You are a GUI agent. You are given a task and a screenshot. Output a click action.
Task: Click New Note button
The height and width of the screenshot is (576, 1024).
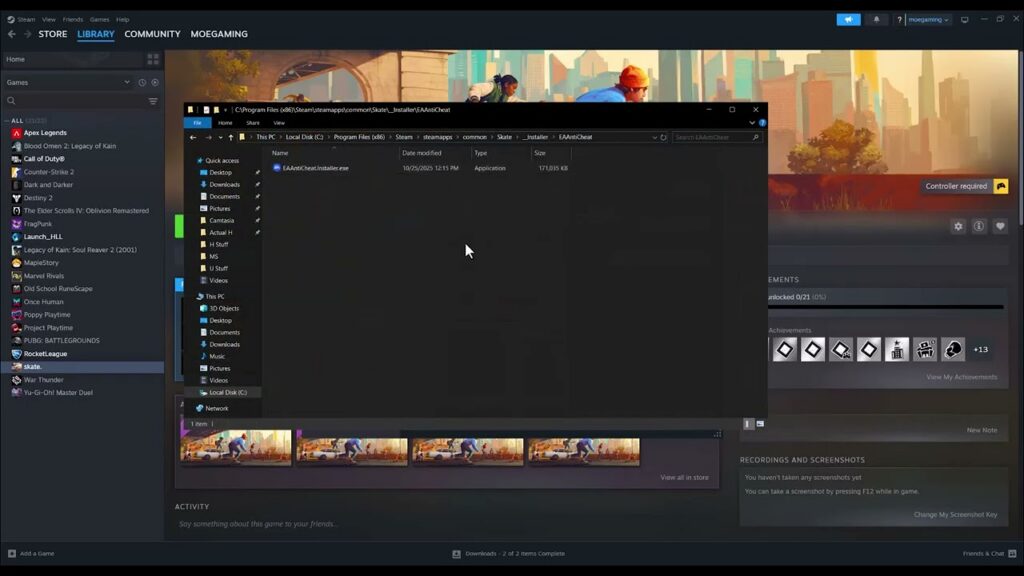coord(982,430)
